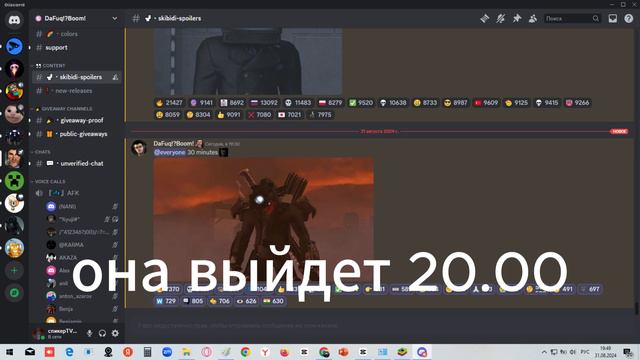Open the public-giveaways channel
Screen dimensions: 640x360
click(x=76, y=134)
